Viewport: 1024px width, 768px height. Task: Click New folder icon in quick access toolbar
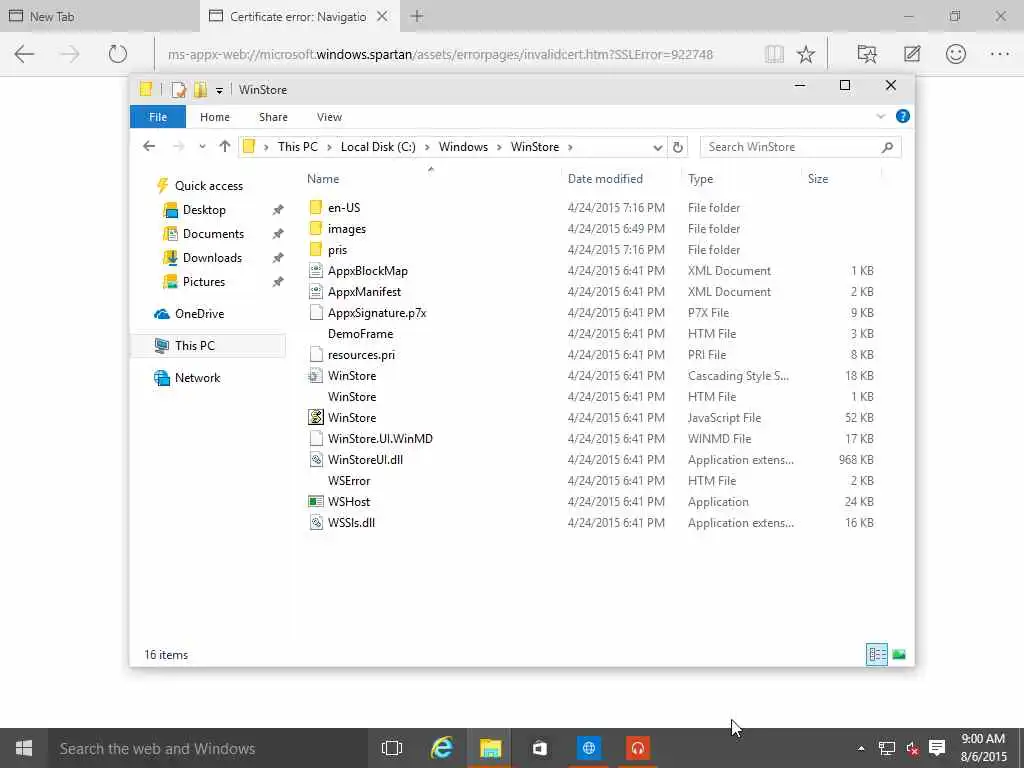pos(200,89)
